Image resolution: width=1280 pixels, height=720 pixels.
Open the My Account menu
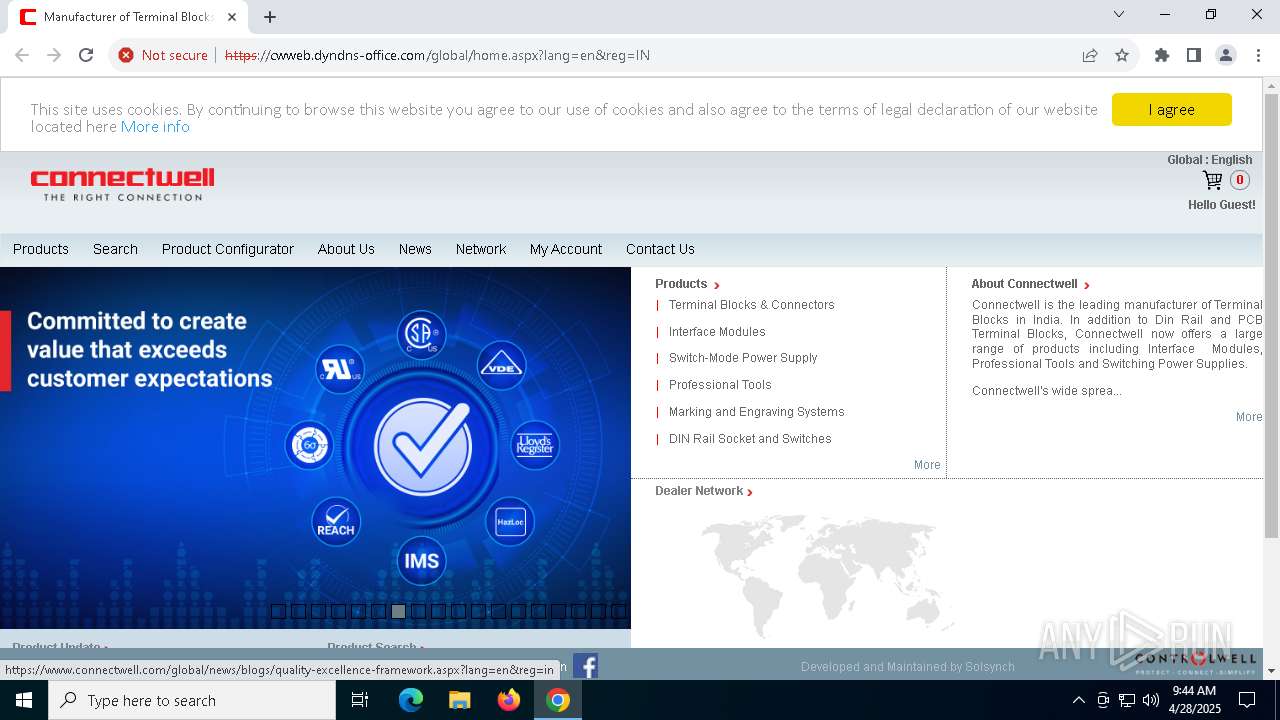pos(566,249)
